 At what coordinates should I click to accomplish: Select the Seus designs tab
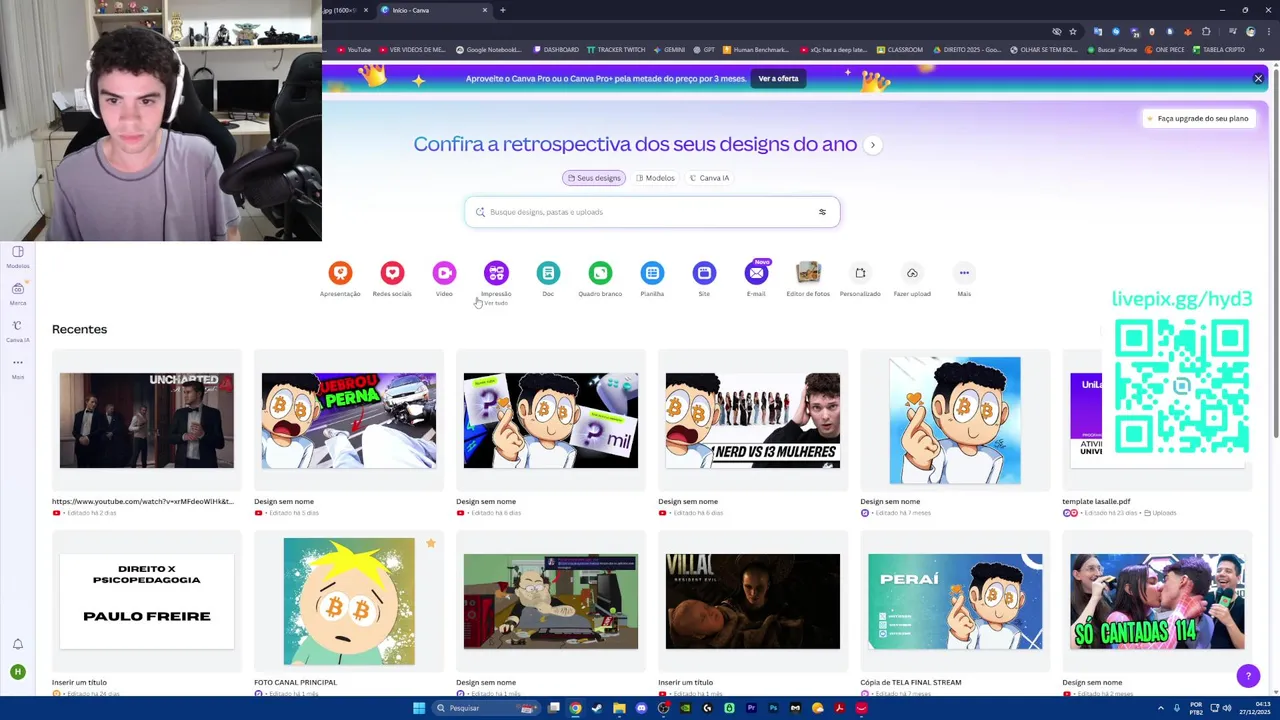click(x=594, y=178)
